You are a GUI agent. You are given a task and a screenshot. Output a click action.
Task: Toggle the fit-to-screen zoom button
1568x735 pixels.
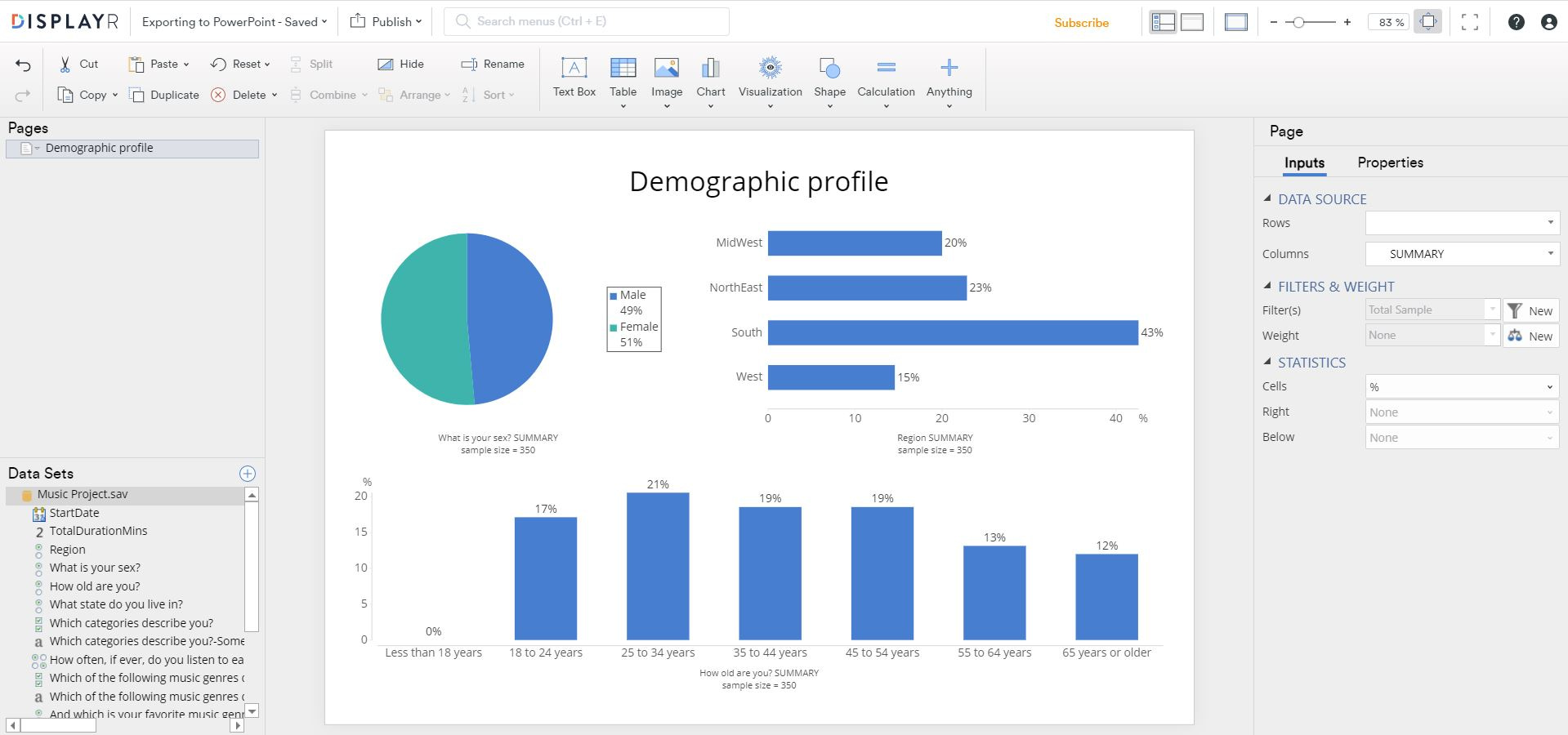coord(1428,22)
